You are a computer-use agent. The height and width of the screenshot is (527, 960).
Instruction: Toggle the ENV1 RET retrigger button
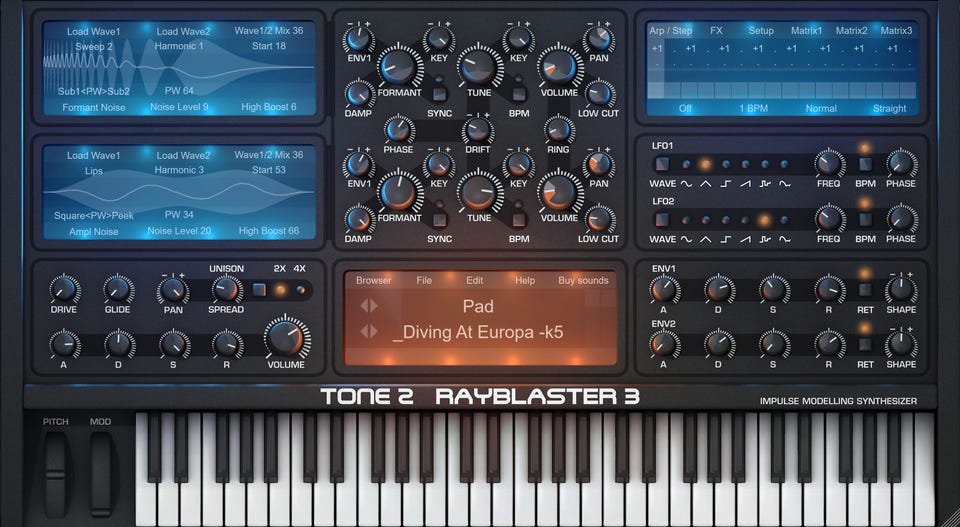[864, 290]
